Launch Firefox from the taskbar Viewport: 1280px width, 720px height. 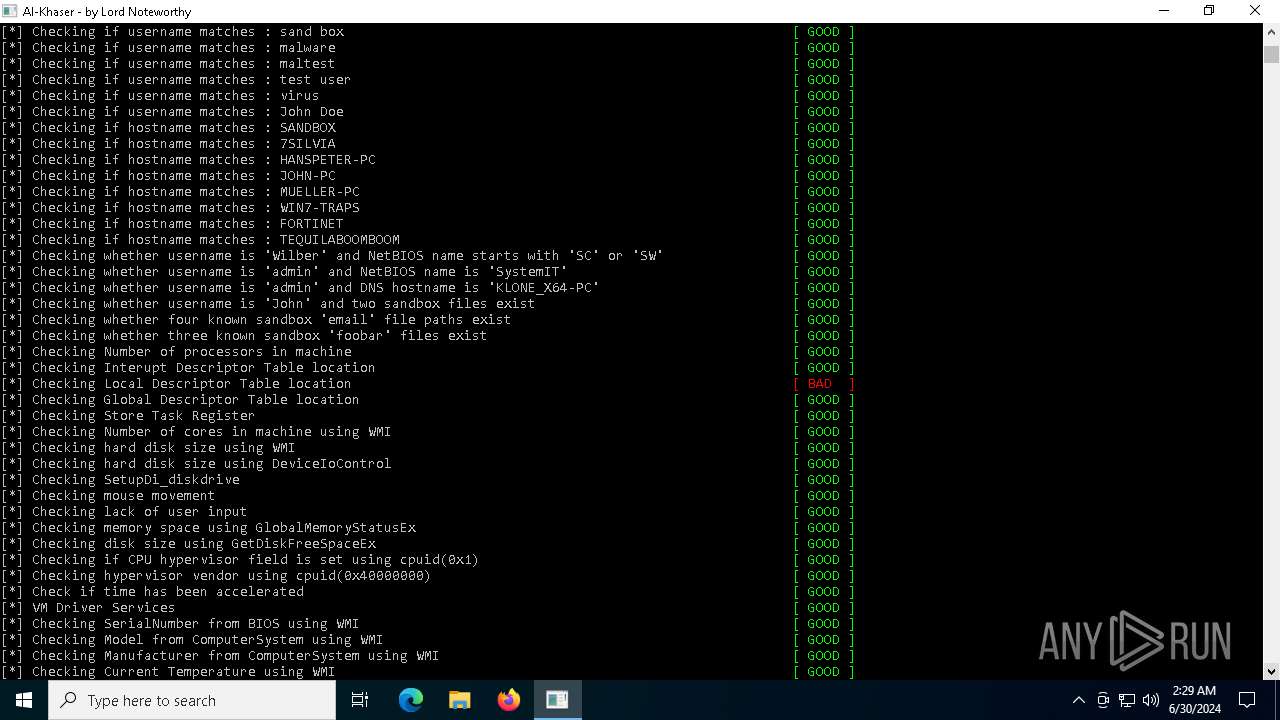point(508,700)
